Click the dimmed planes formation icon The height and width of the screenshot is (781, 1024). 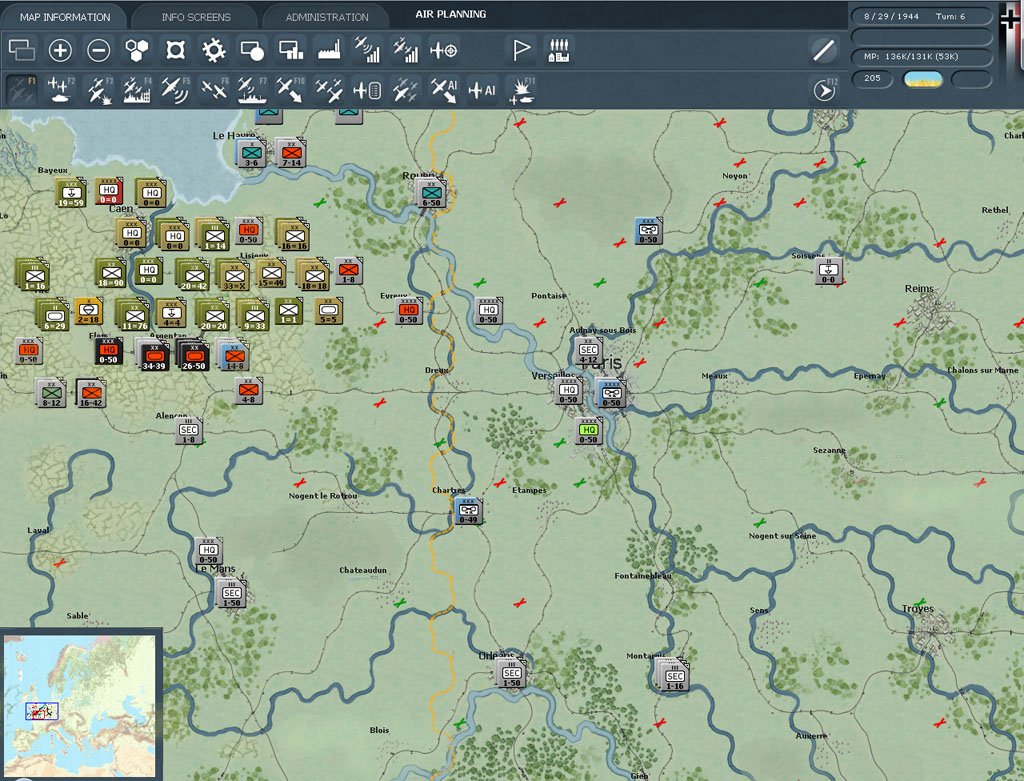tap(406, 90)
